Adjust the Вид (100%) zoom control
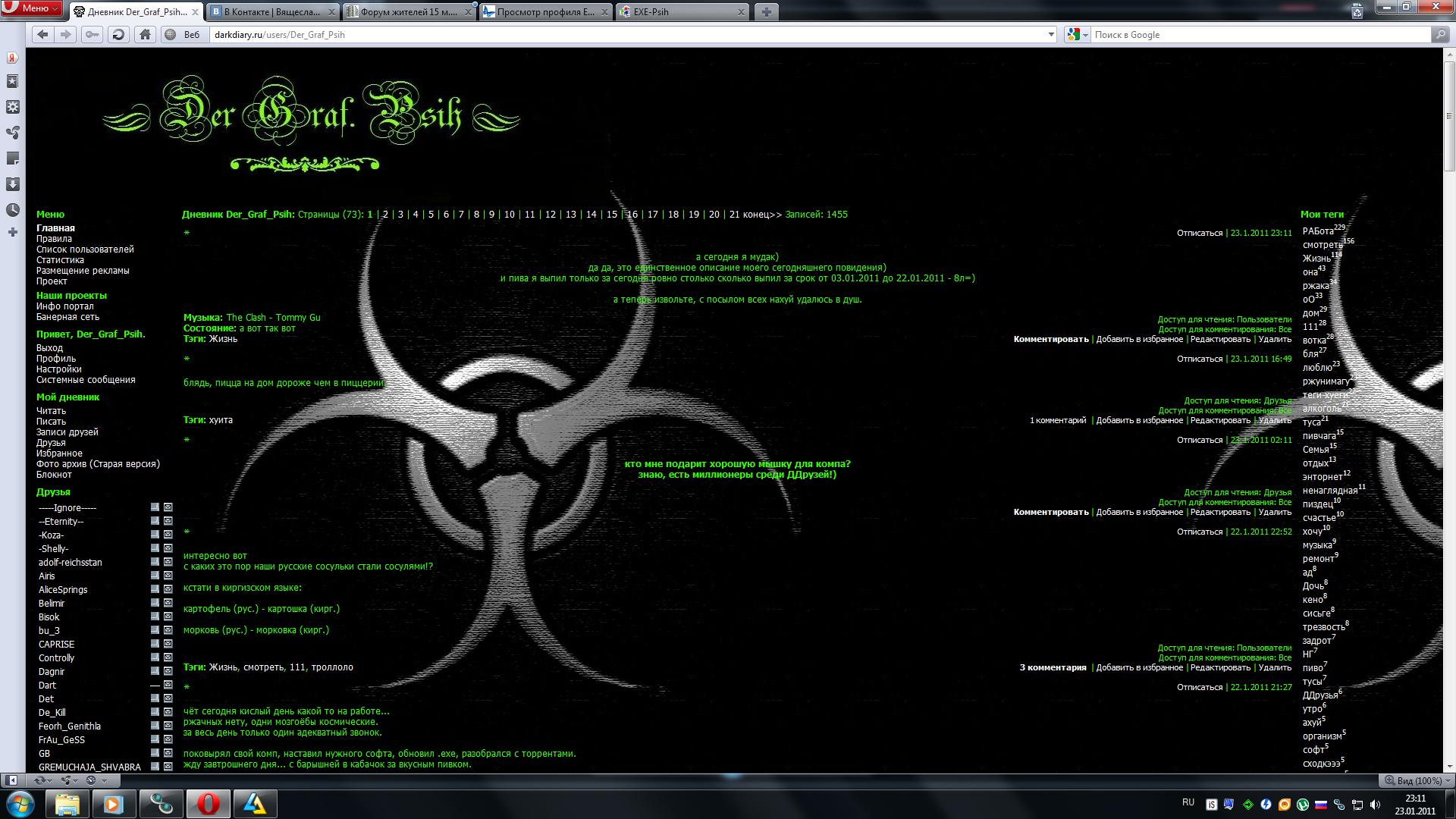Image resolution: width=1456 pixels, height=819 pixels. pyautogui.click(x=1415, y=780)
